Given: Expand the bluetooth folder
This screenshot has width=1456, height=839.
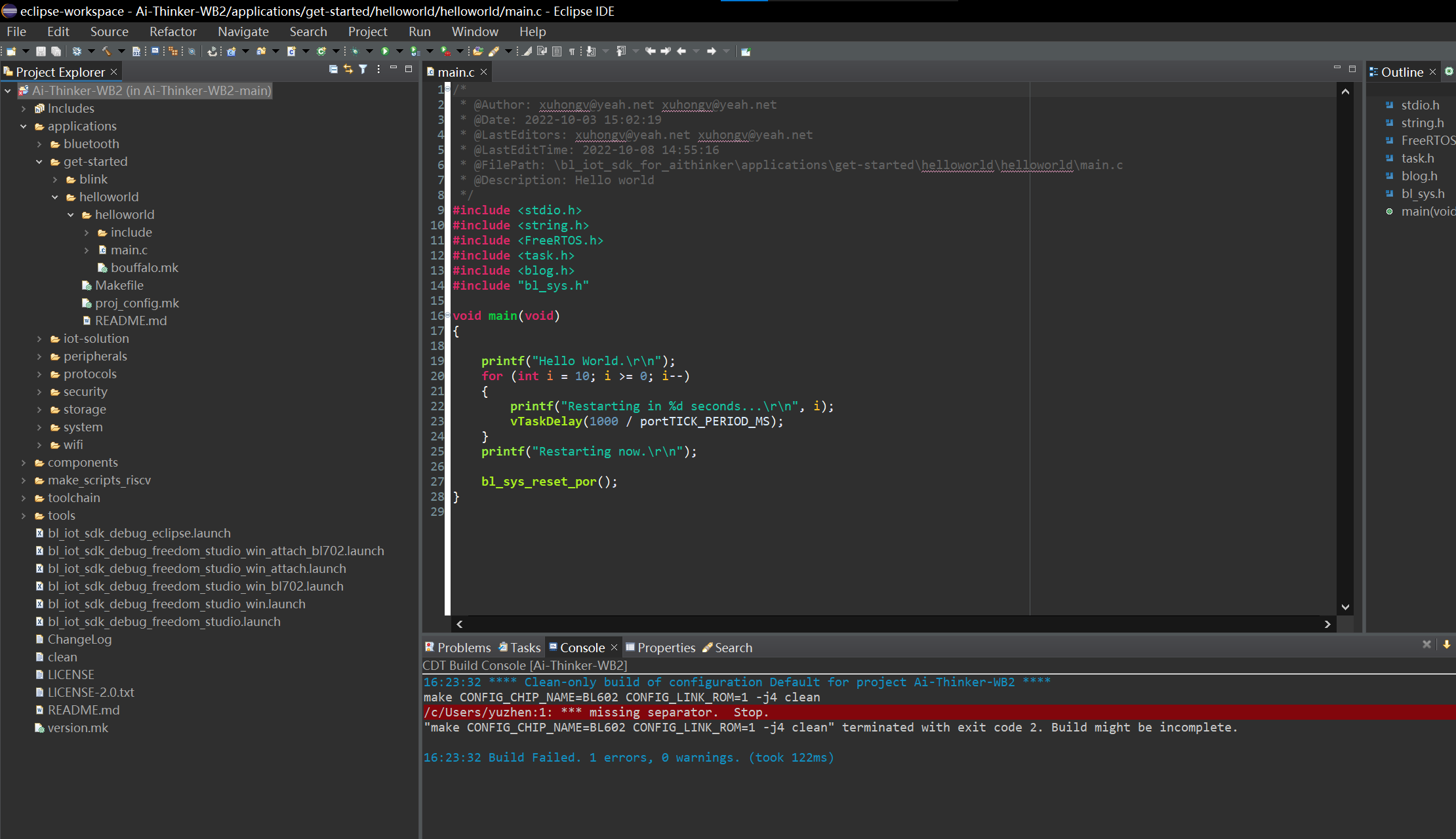Looking at the screenshot, I should [x=39, y=144].
